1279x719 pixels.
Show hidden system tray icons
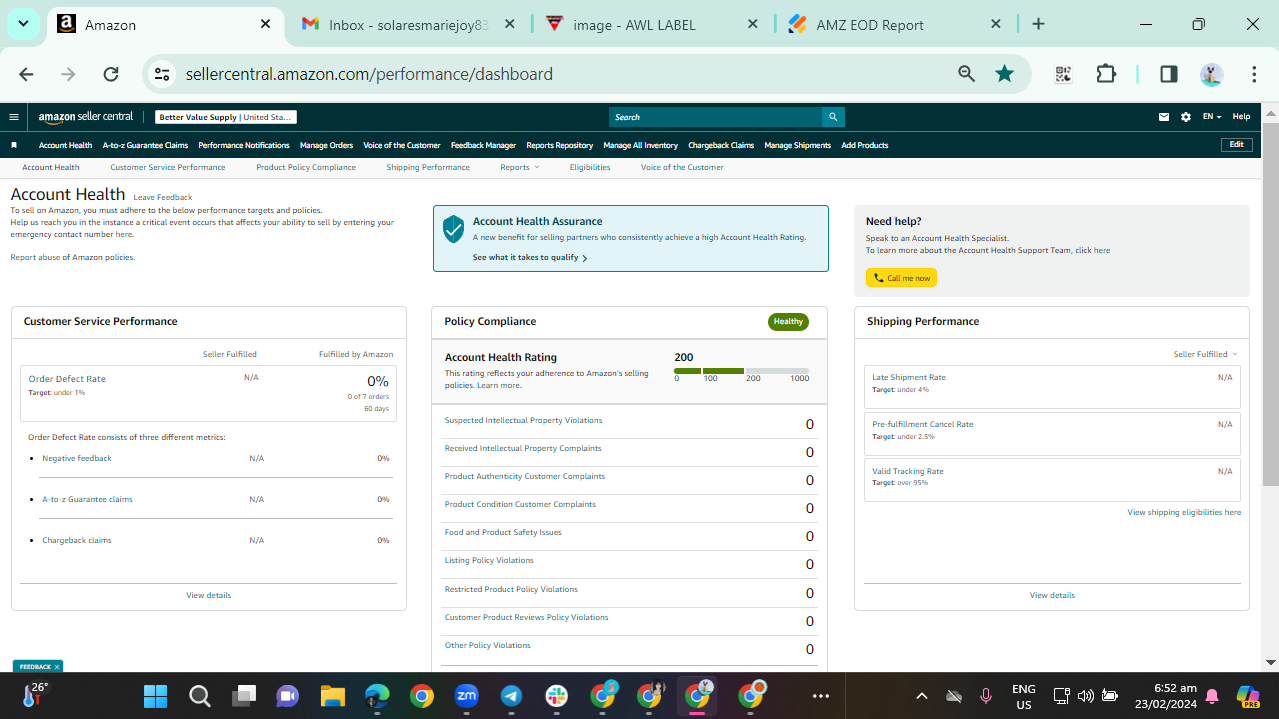click(x=922, y=696)
